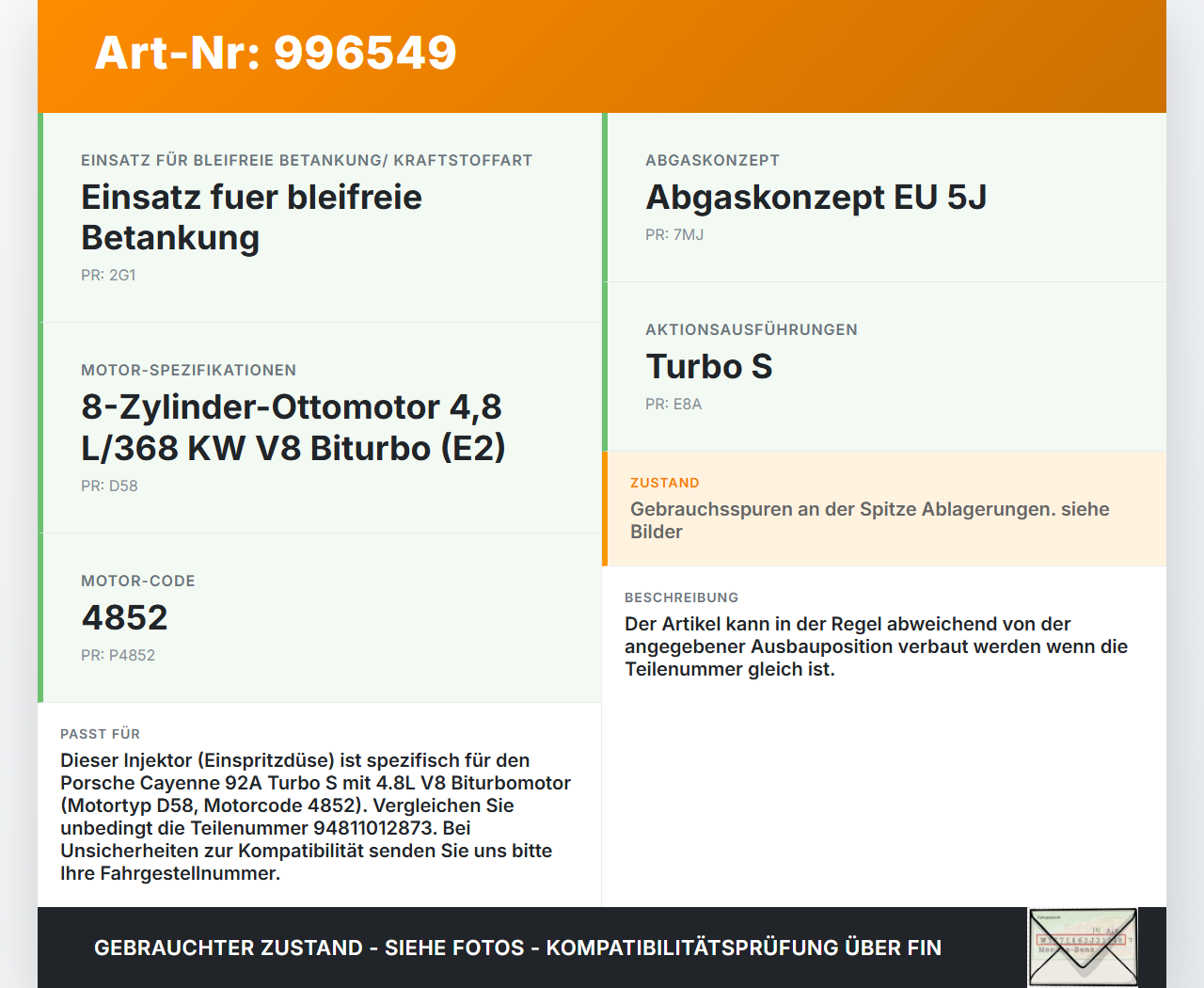Select 'Dieser Injektor (Einspritzdüse)' compatibility paragraph
Viewport: 1204px width, 988px height.
(x=316, y=817)
